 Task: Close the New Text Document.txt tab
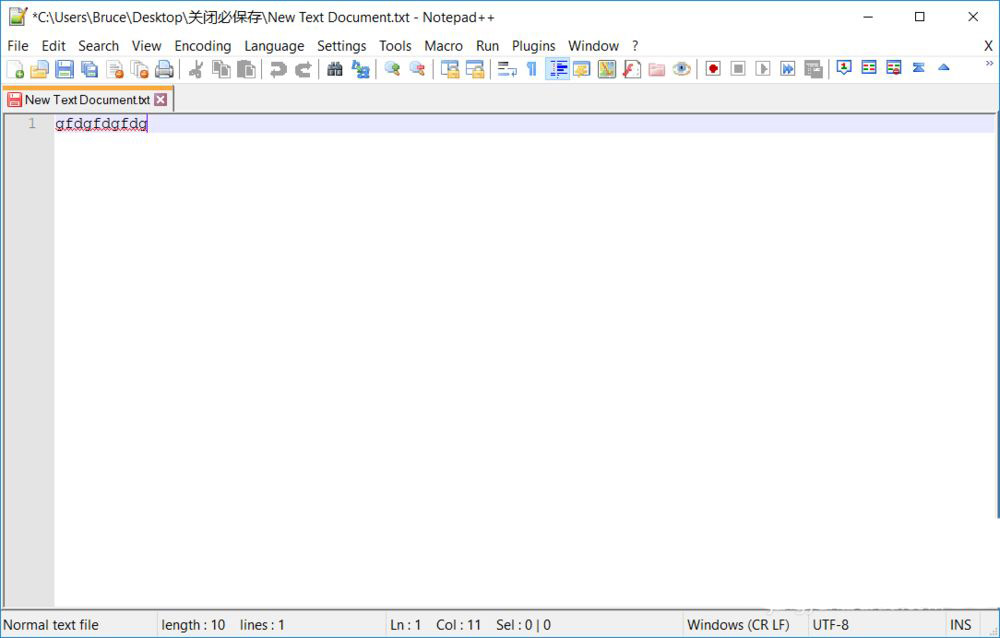coord(161,100)
